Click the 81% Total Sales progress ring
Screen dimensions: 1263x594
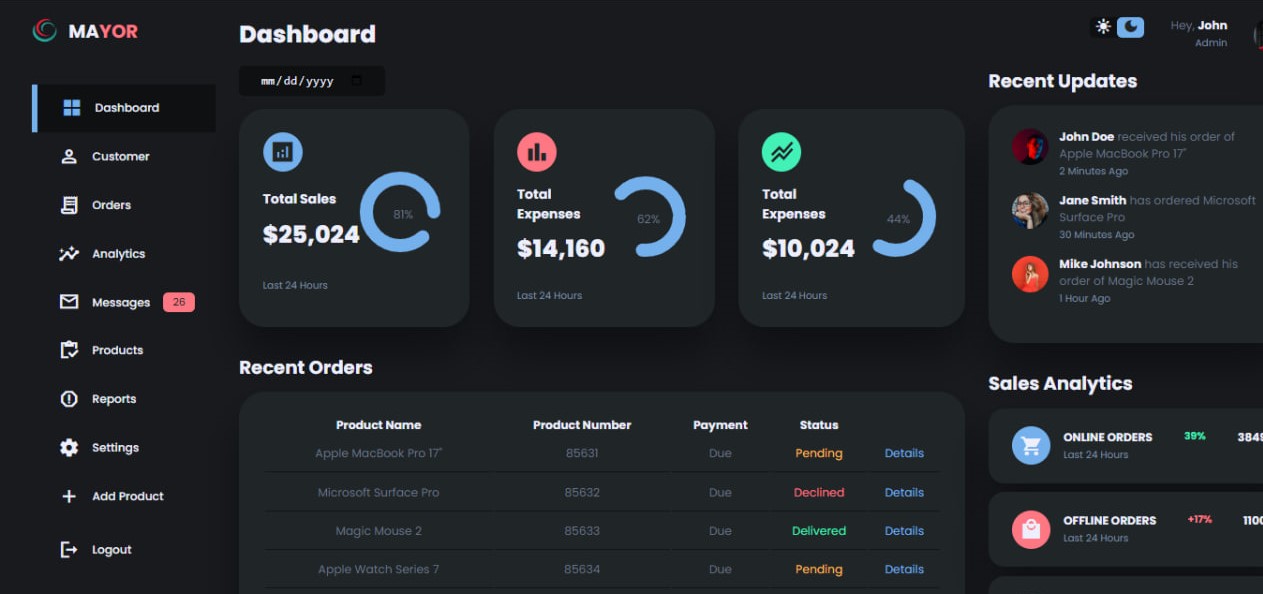tap(400, 212)
